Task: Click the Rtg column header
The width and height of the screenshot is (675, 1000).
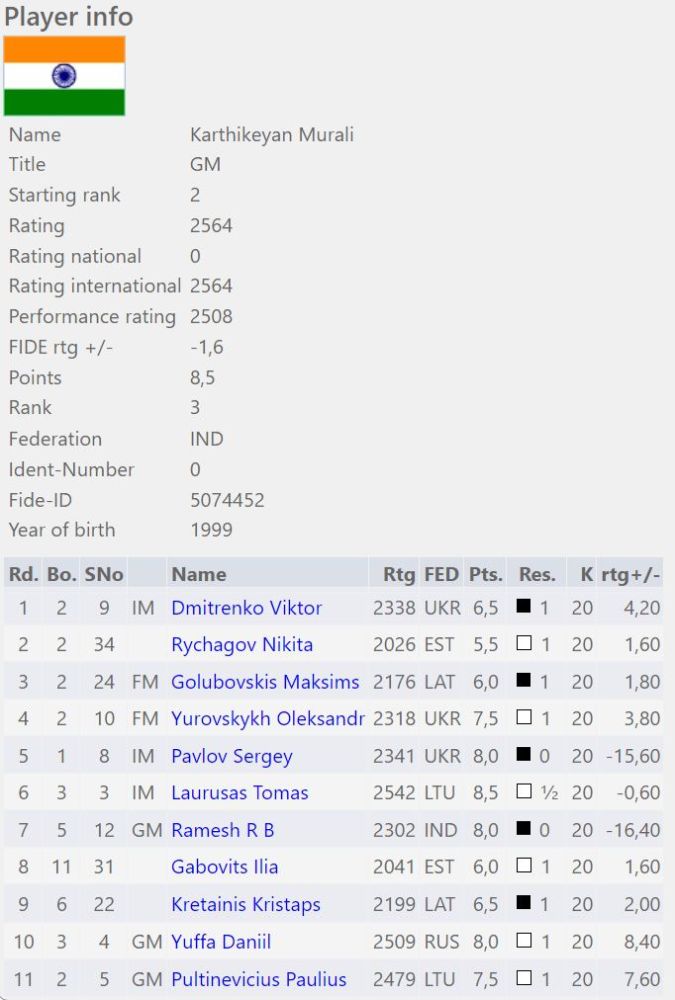Action: tap(399, 574)
